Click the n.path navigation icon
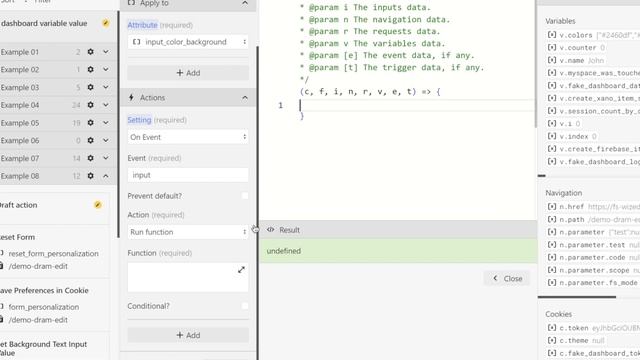 click(x=551, y=220)
